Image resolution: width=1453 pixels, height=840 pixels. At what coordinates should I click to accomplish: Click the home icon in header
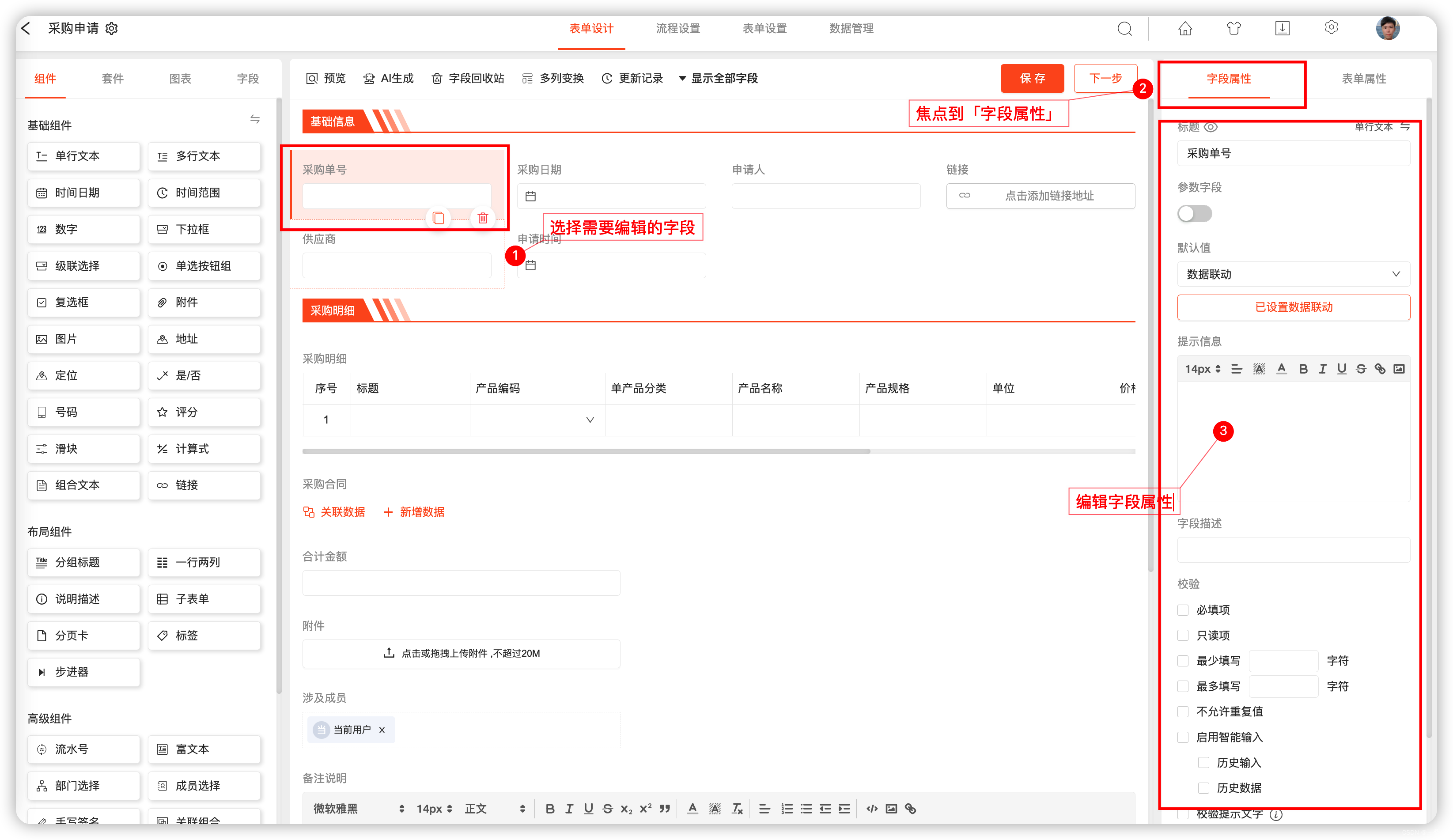tap(1184, 28)
